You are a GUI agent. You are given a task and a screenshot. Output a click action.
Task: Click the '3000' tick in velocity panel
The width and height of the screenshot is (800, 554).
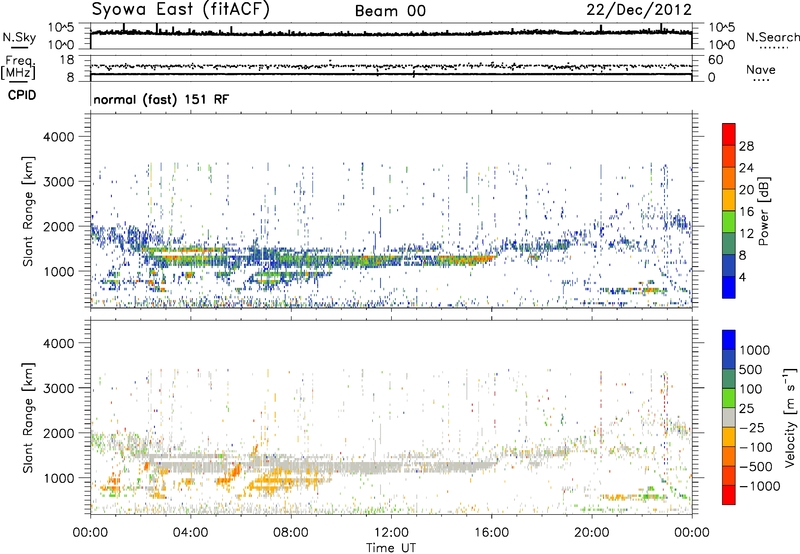[x=58, y=388]
